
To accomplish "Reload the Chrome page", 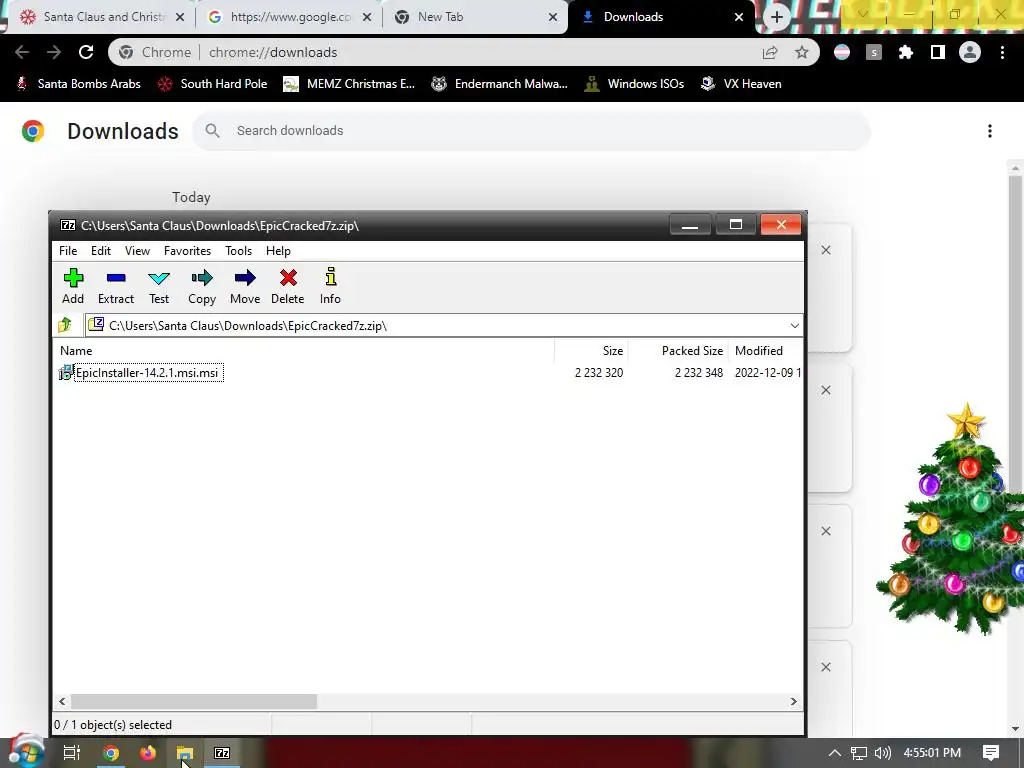I will pos(86,52).
